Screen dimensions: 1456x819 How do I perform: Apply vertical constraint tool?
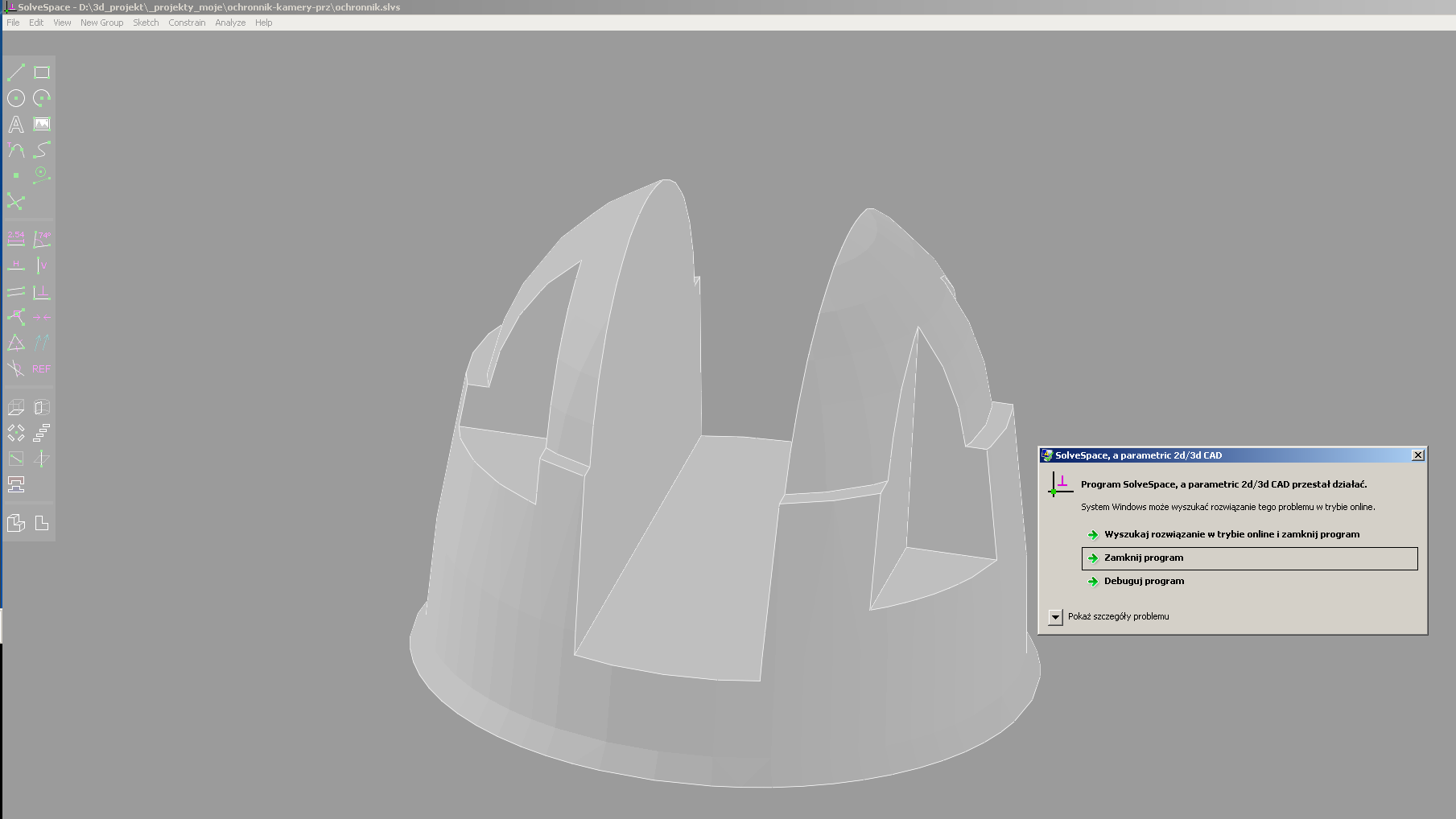(42, 265)
